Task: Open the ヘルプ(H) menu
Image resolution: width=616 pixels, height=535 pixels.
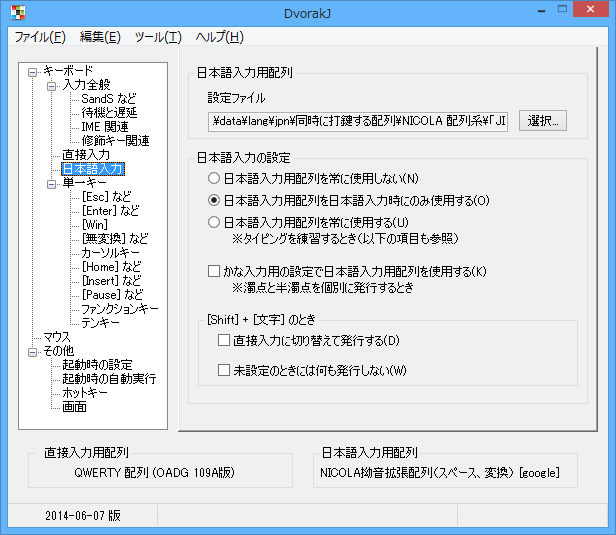Action: tap(219, 37)
